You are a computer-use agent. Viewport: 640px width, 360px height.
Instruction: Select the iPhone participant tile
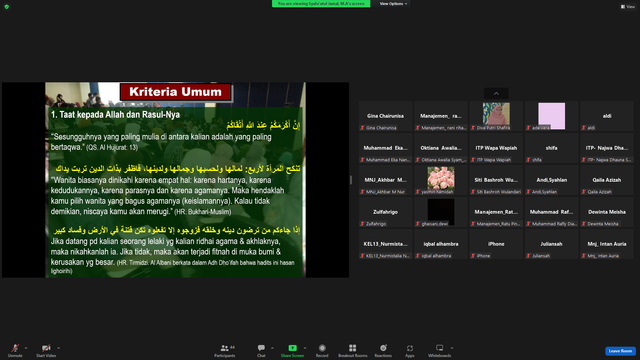click(496, 244)
